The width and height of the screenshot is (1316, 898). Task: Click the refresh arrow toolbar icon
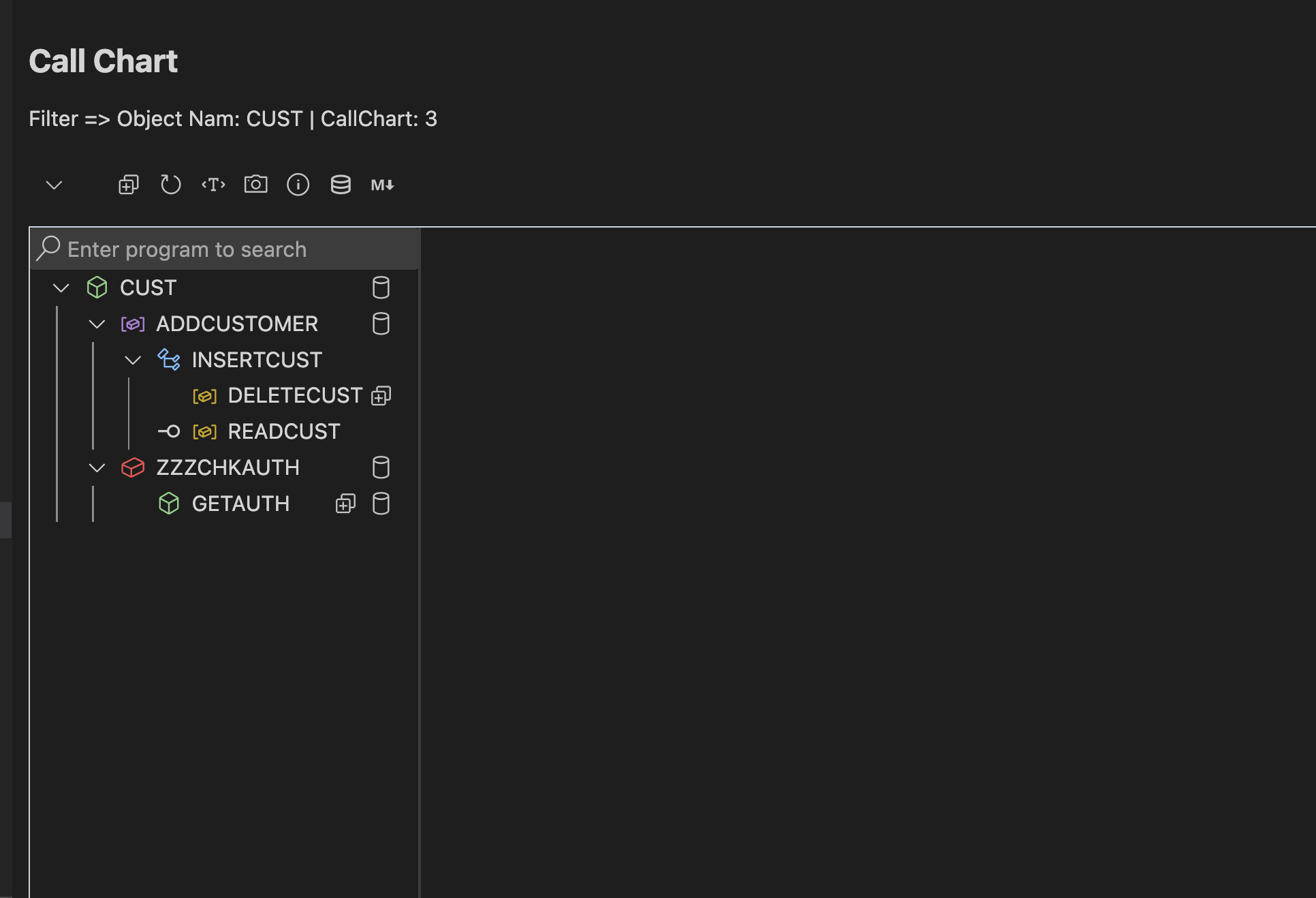(x=170, y=185)
